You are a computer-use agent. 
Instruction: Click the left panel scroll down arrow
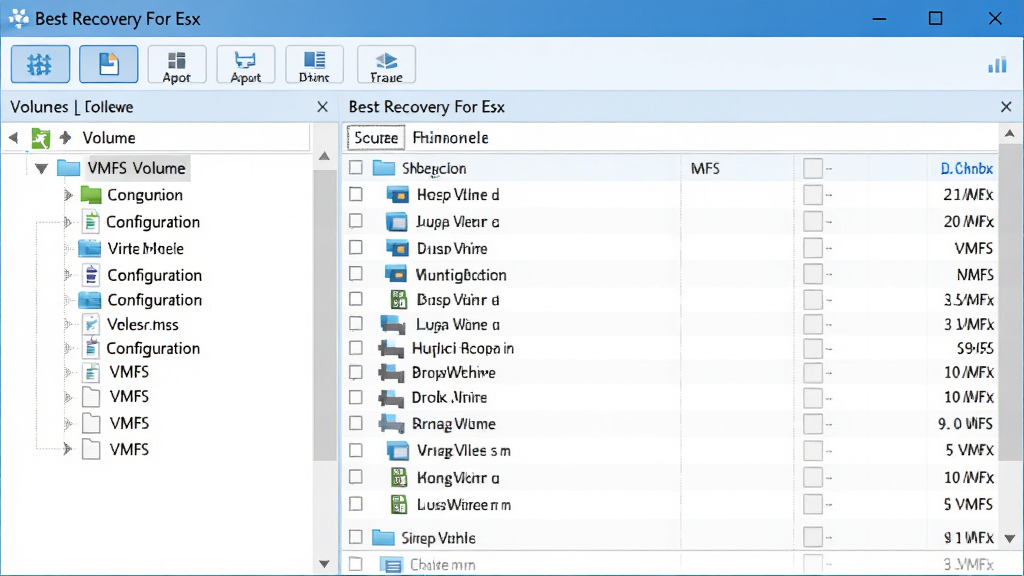324,563
